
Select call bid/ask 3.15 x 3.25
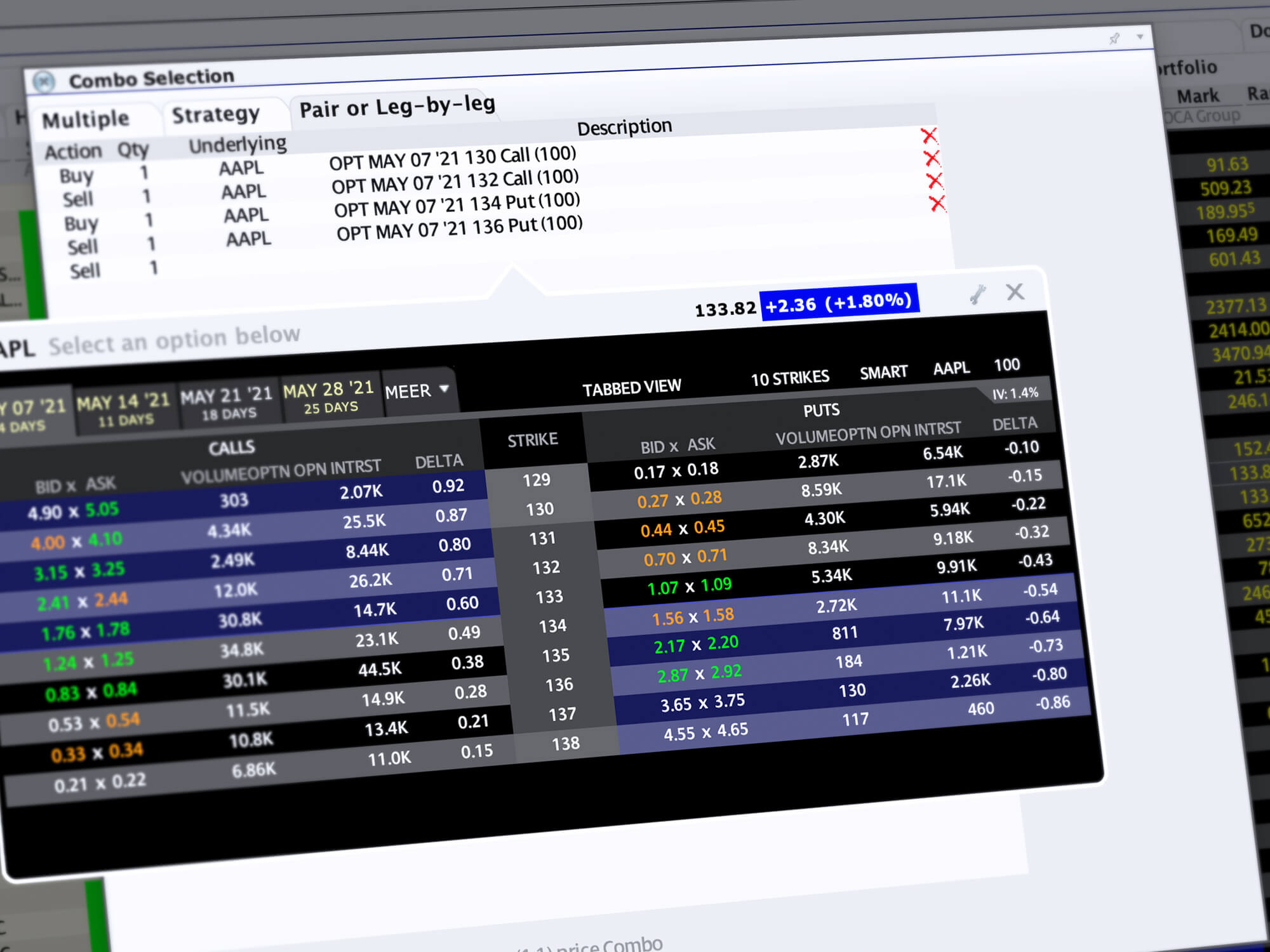[x=79, y=571]
